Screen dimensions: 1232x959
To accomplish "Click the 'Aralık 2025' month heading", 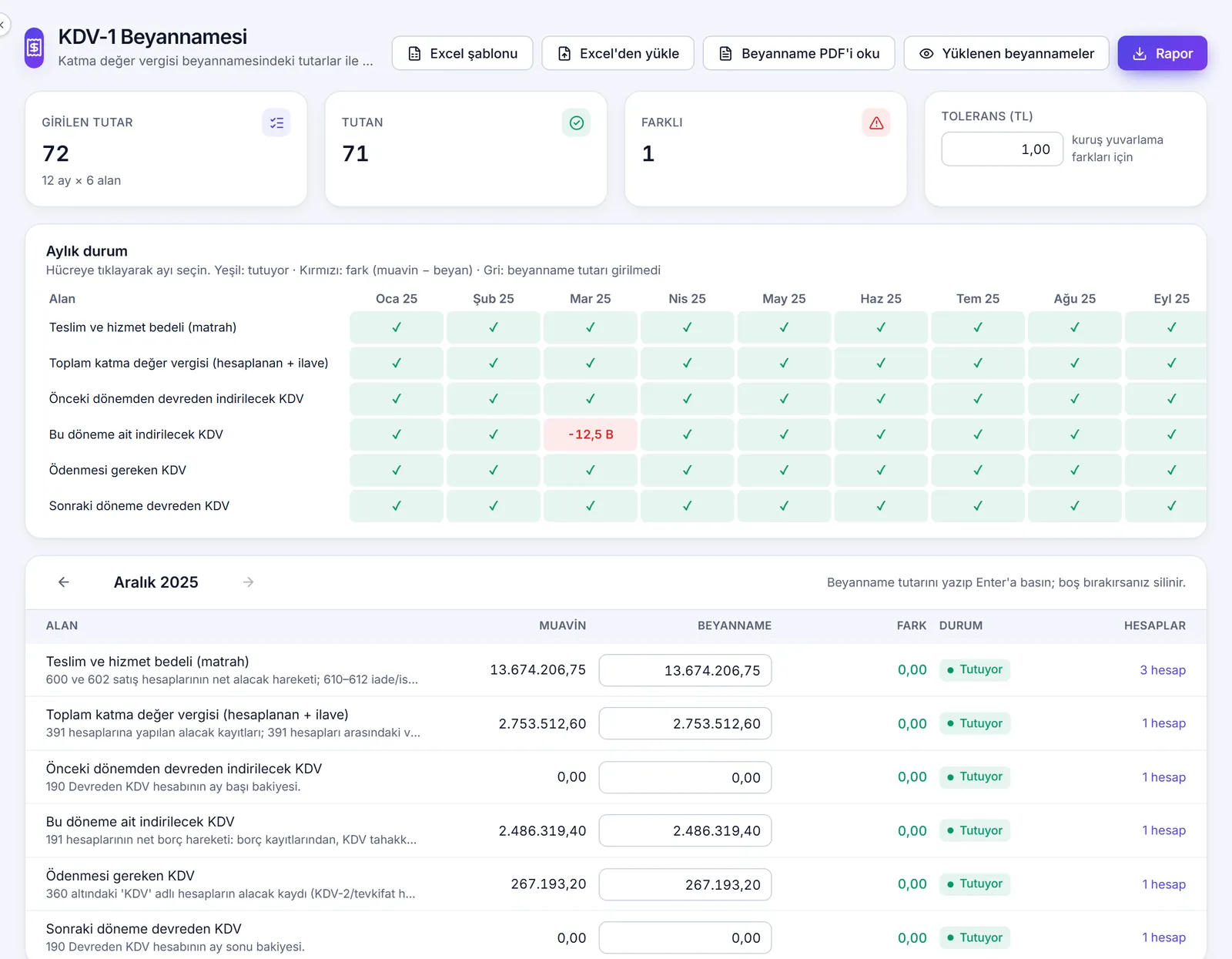I will (156, 582).
